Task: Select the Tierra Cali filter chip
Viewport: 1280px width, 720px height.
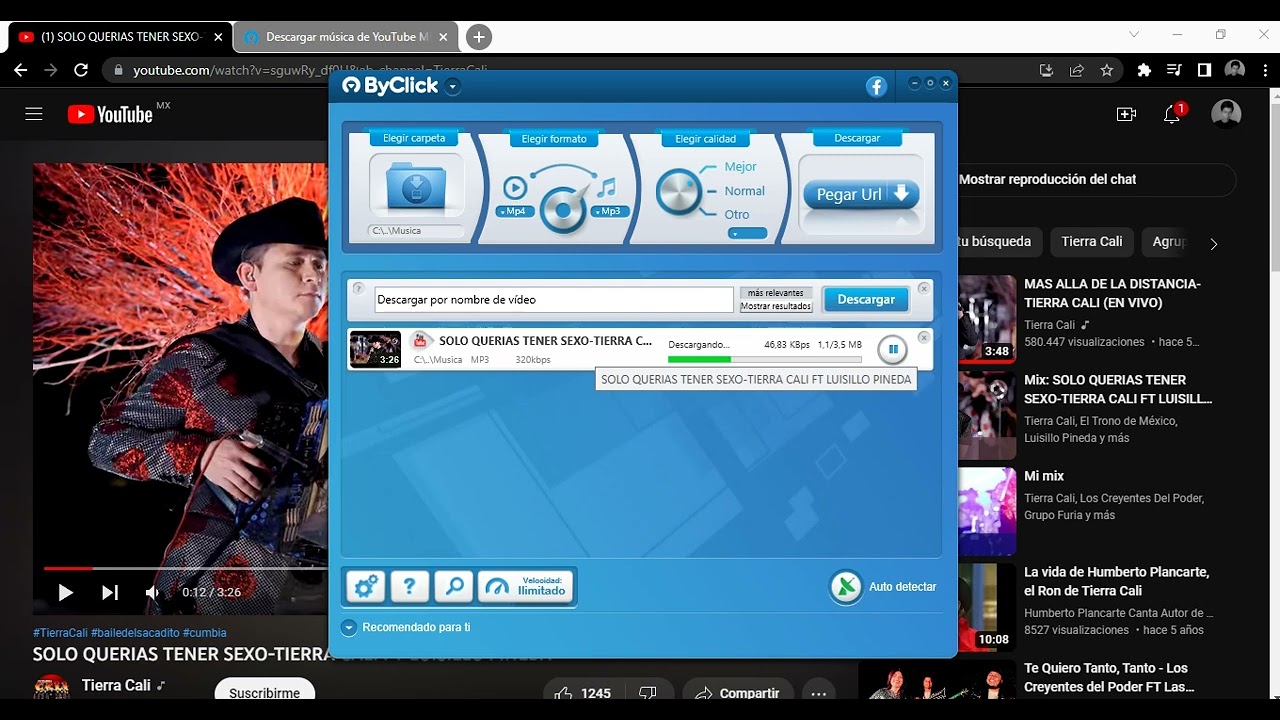Action: [1091, 241]
